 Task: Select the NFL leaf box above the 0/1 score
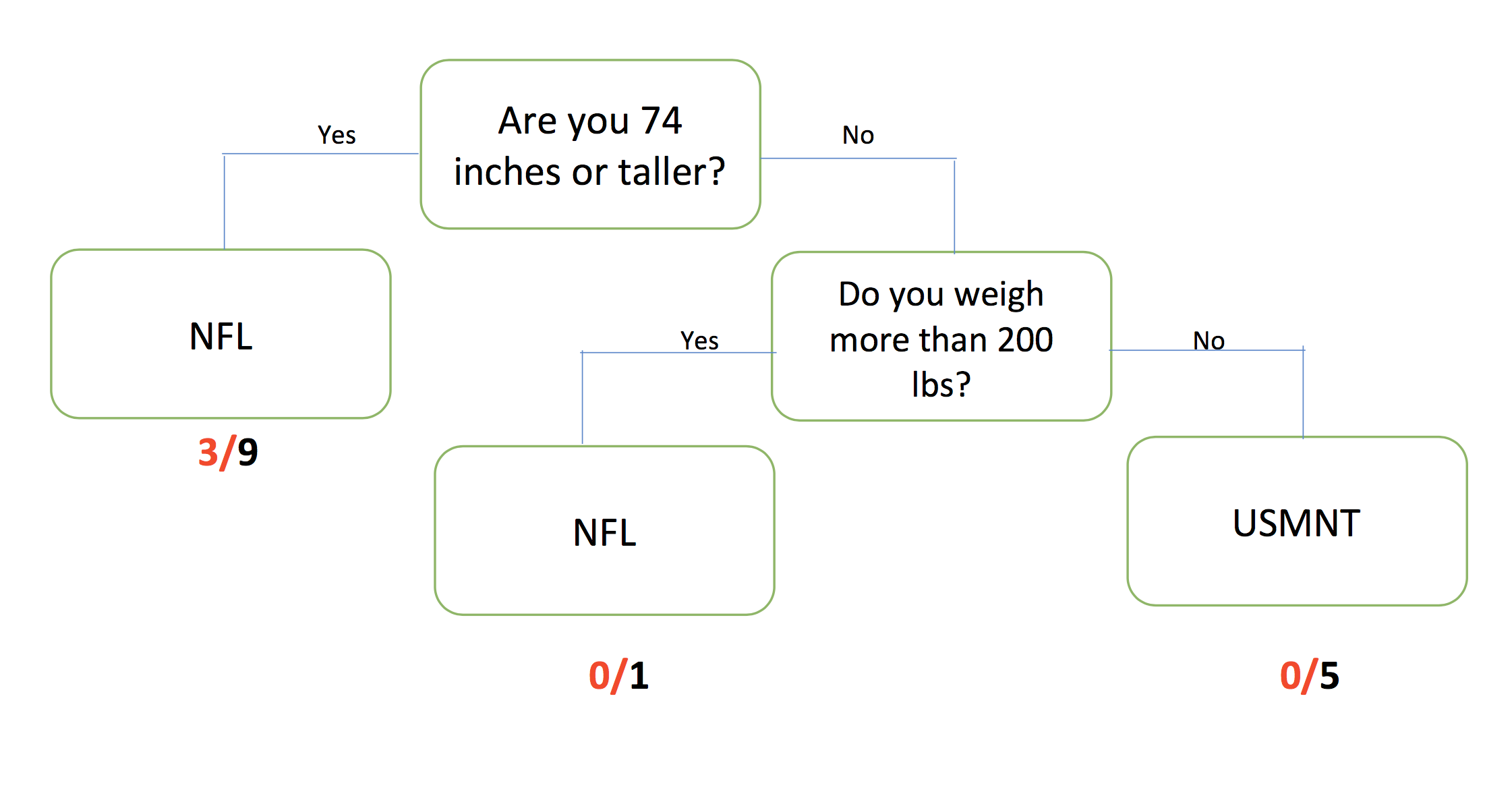point(604,531)
